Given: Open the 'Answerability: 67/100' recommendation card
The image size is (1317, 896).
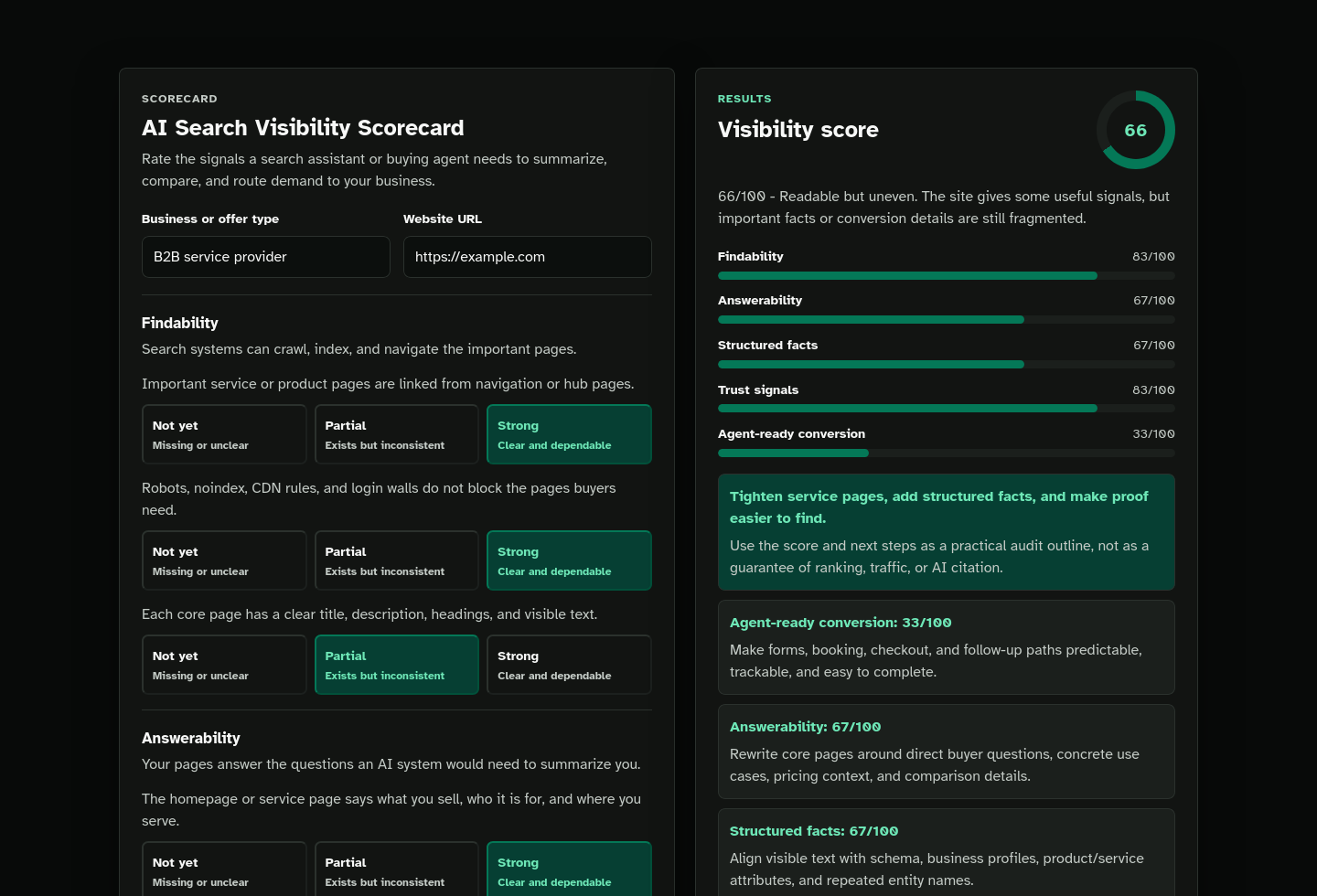Looking at the screenshot, I should point(947,752).
